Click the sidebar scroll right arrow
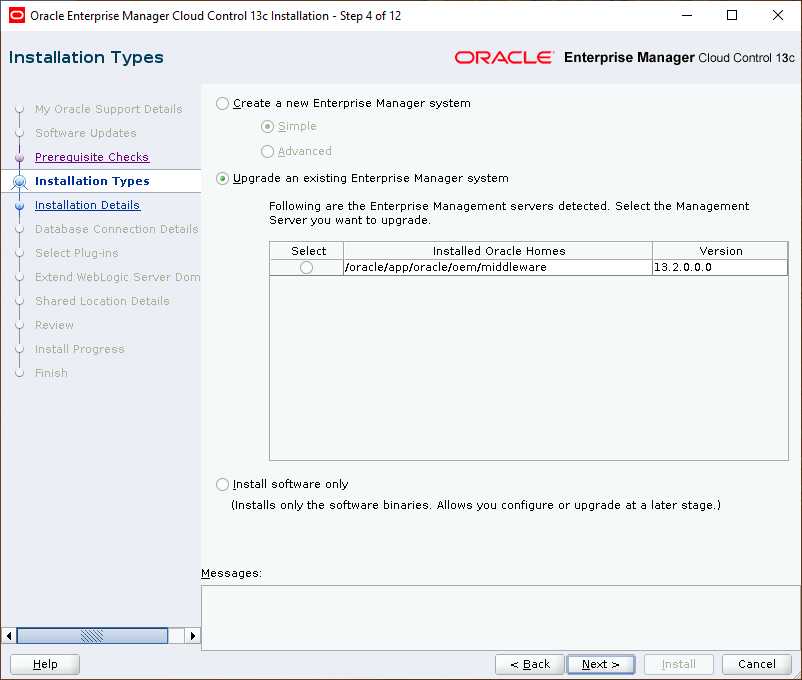The height and width of the screenshot is (680, 802). pos(192,636)
